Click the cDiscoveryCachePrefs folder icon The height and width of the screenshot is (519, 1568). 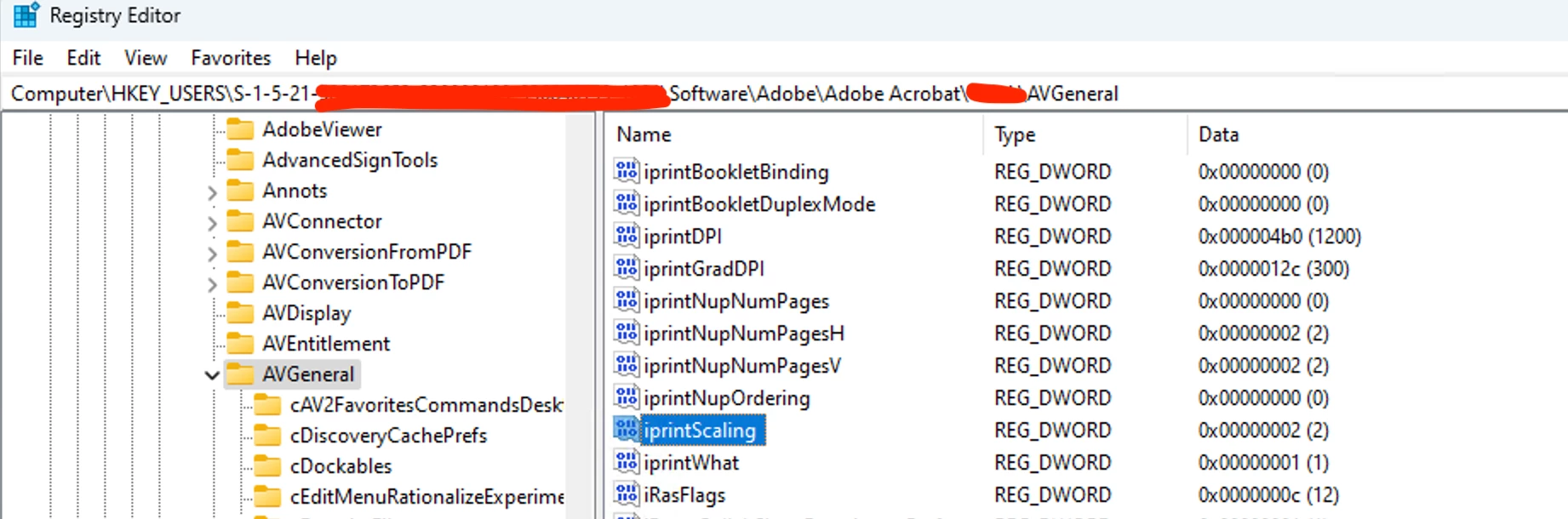point(268,436)
